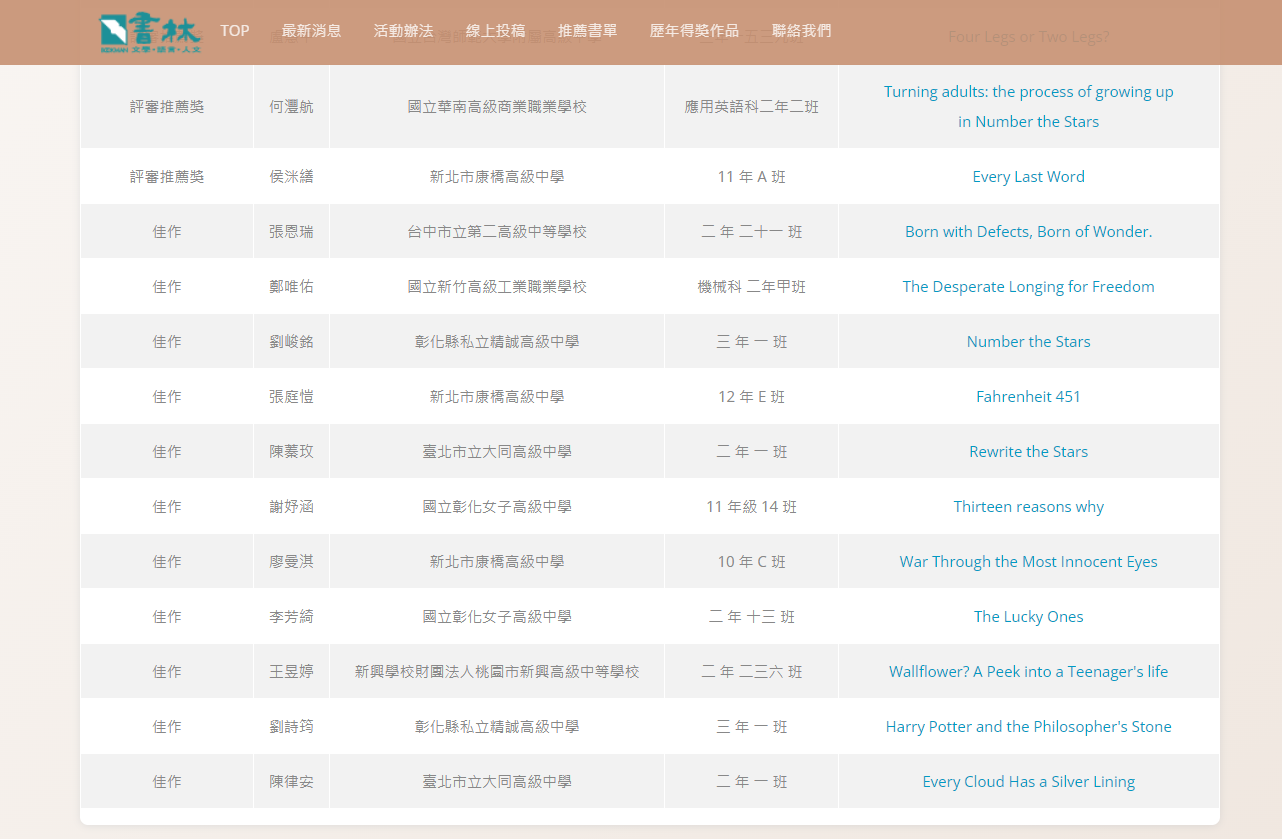Navigate to 歷年得獎作品
Screen dimensions: 1282x839
coord(695,31)
